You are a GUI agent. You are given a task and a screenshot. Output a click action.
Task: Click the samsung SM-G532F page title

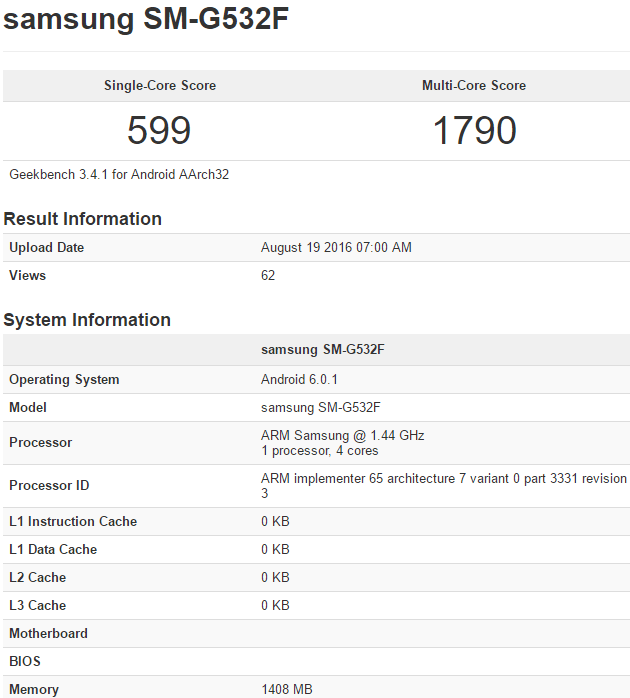147,20
